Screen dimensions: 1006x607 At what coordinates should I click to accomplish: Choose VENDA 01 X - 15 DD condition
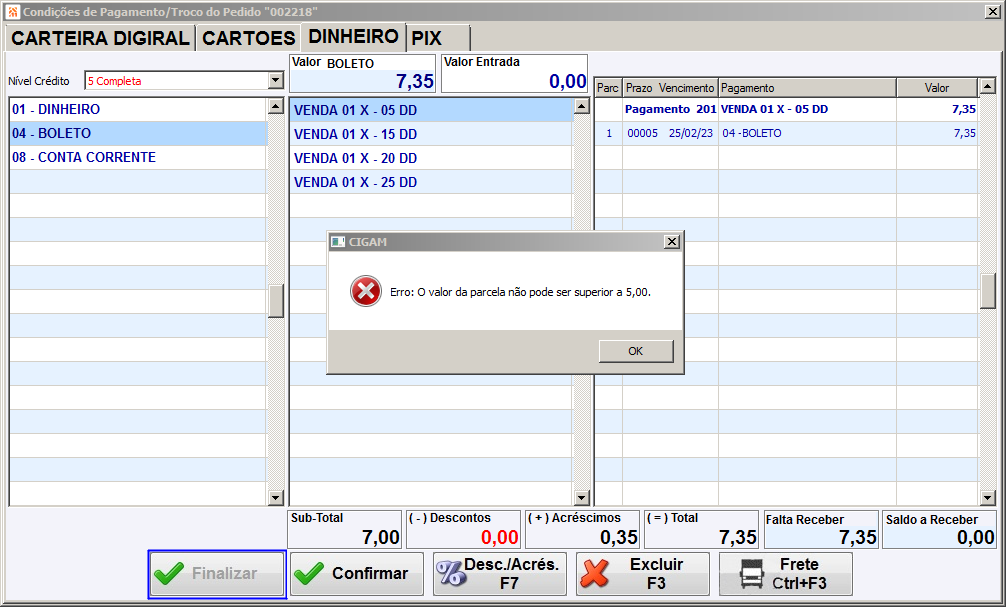coord(431,134)
